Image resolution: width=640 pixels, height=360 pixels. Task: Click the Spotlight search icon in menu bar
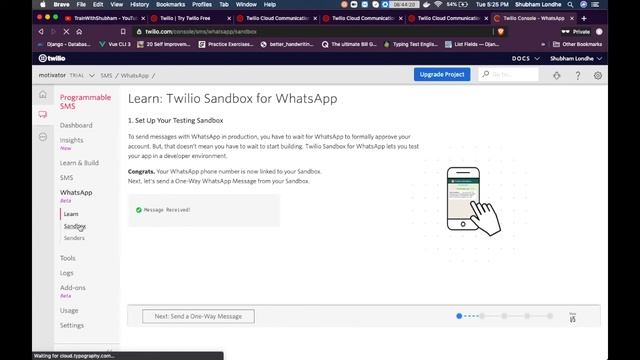tap(570, 4)
